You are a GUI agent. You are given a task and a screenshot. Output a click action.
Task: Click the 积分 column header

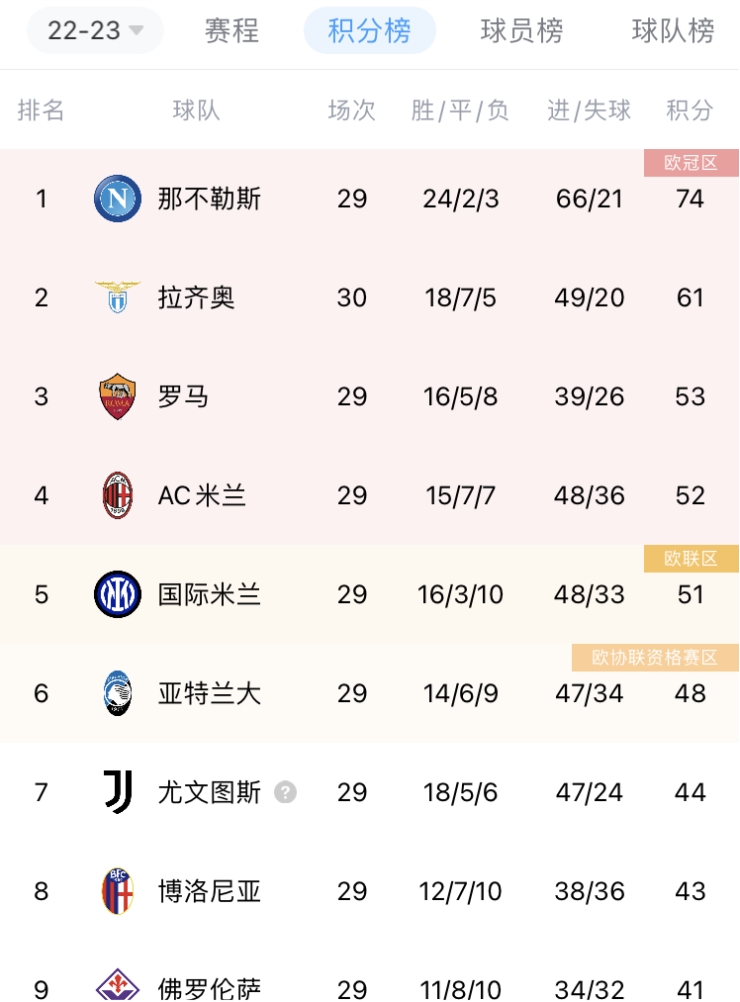pyautogui.click(x=690, y=110)
